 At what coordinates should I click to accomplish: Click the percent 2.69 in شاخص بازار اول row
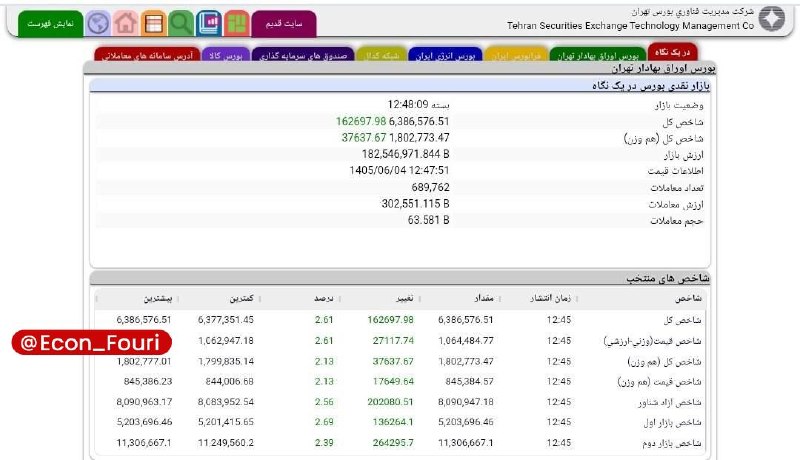click(x=324, y=422)
